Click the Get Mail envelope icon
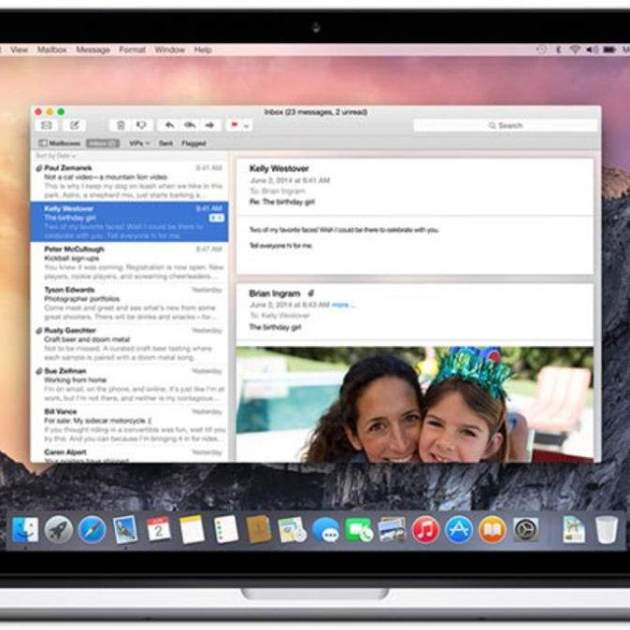The width and height of the screenshot is (630, 630). [45, 125]
